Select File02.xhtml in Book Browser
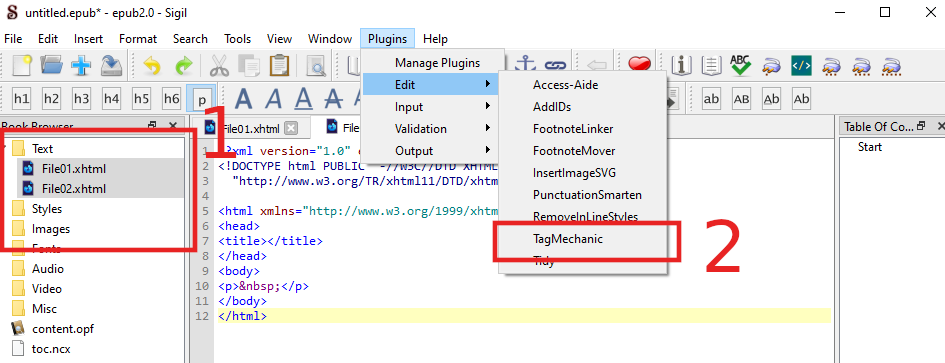 pos(74,189)
